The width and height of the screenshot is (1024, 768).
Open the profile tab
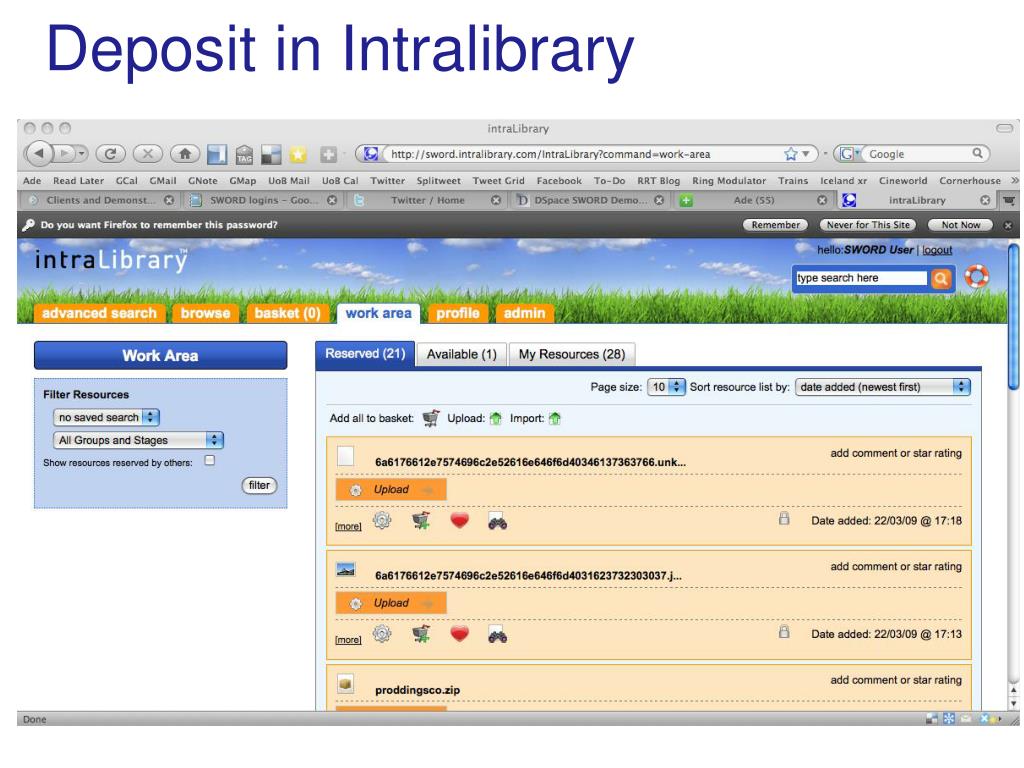[x=457, y=313]
